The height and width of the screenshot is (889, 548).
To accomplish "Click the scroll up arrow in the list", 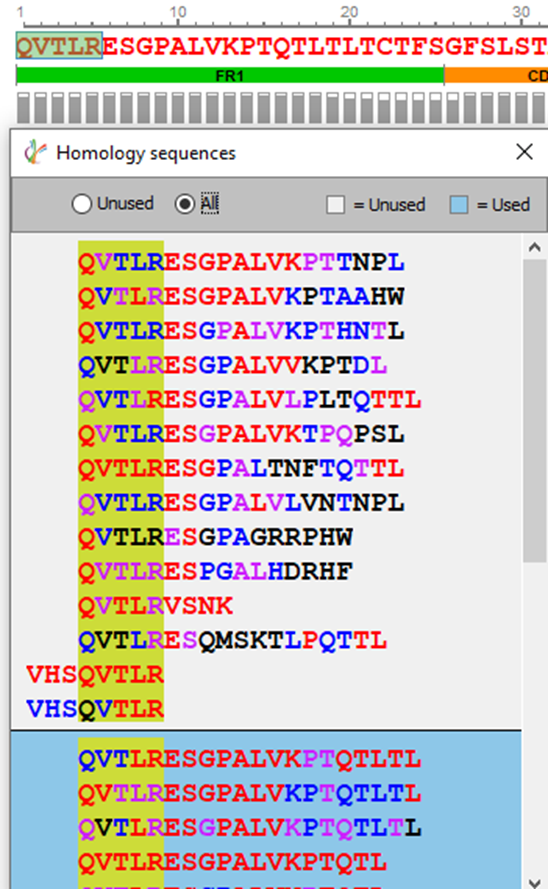I will 534,247.
